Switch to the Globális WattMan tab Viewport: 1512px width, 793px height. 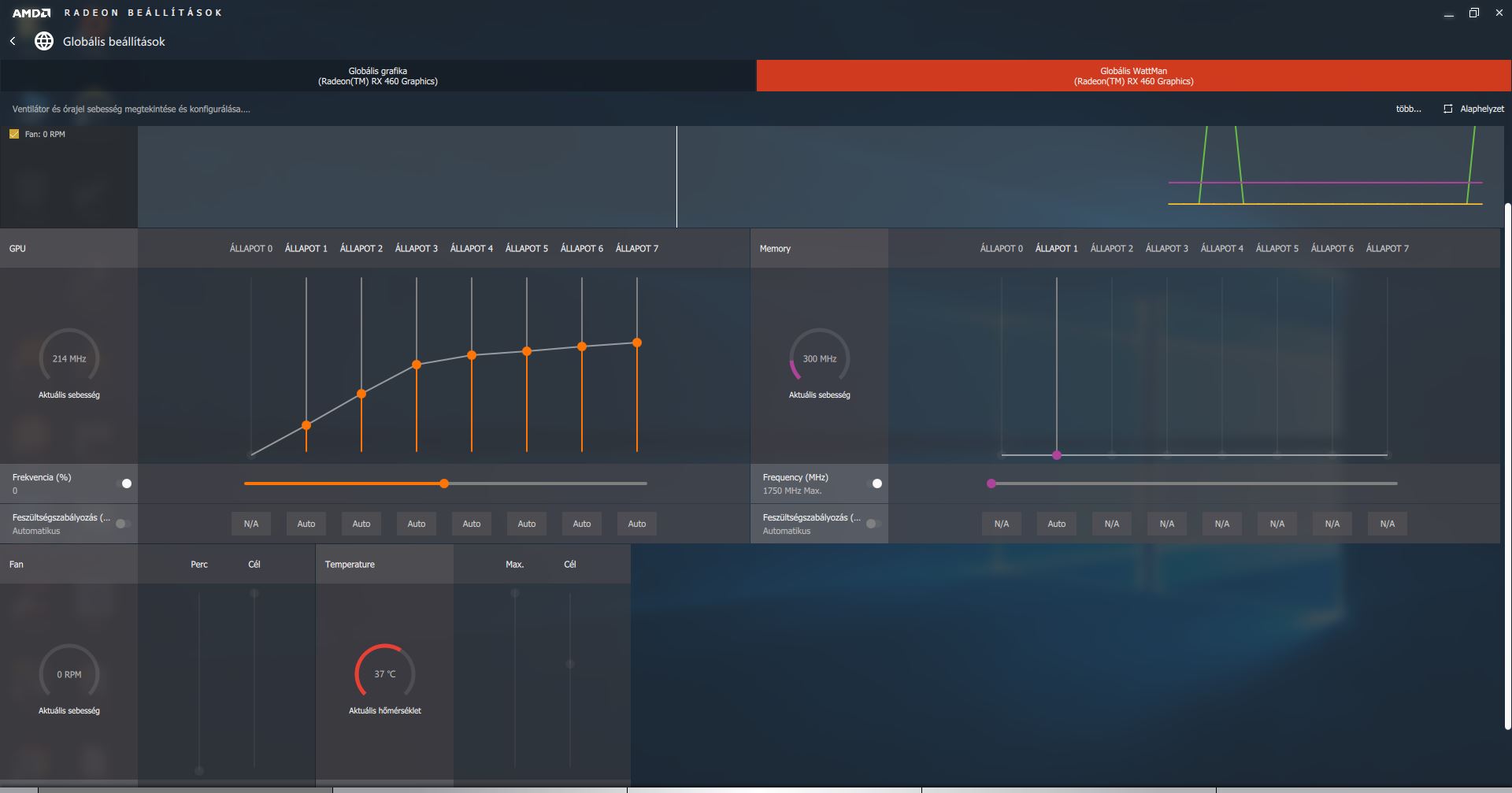[1134, 76]
